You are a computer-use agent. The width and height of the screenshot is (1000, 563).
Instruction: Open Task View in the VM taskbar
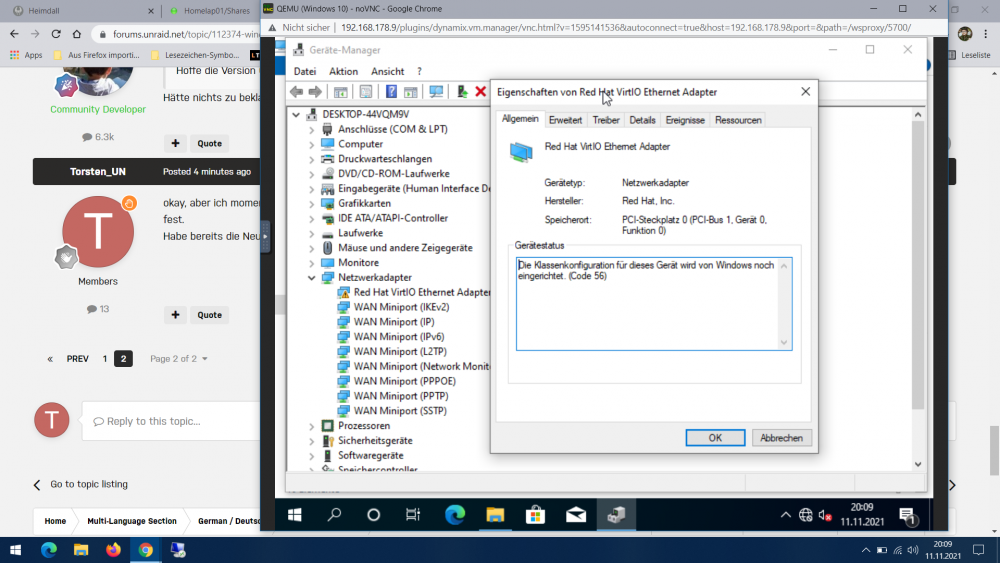pos(413,515)
